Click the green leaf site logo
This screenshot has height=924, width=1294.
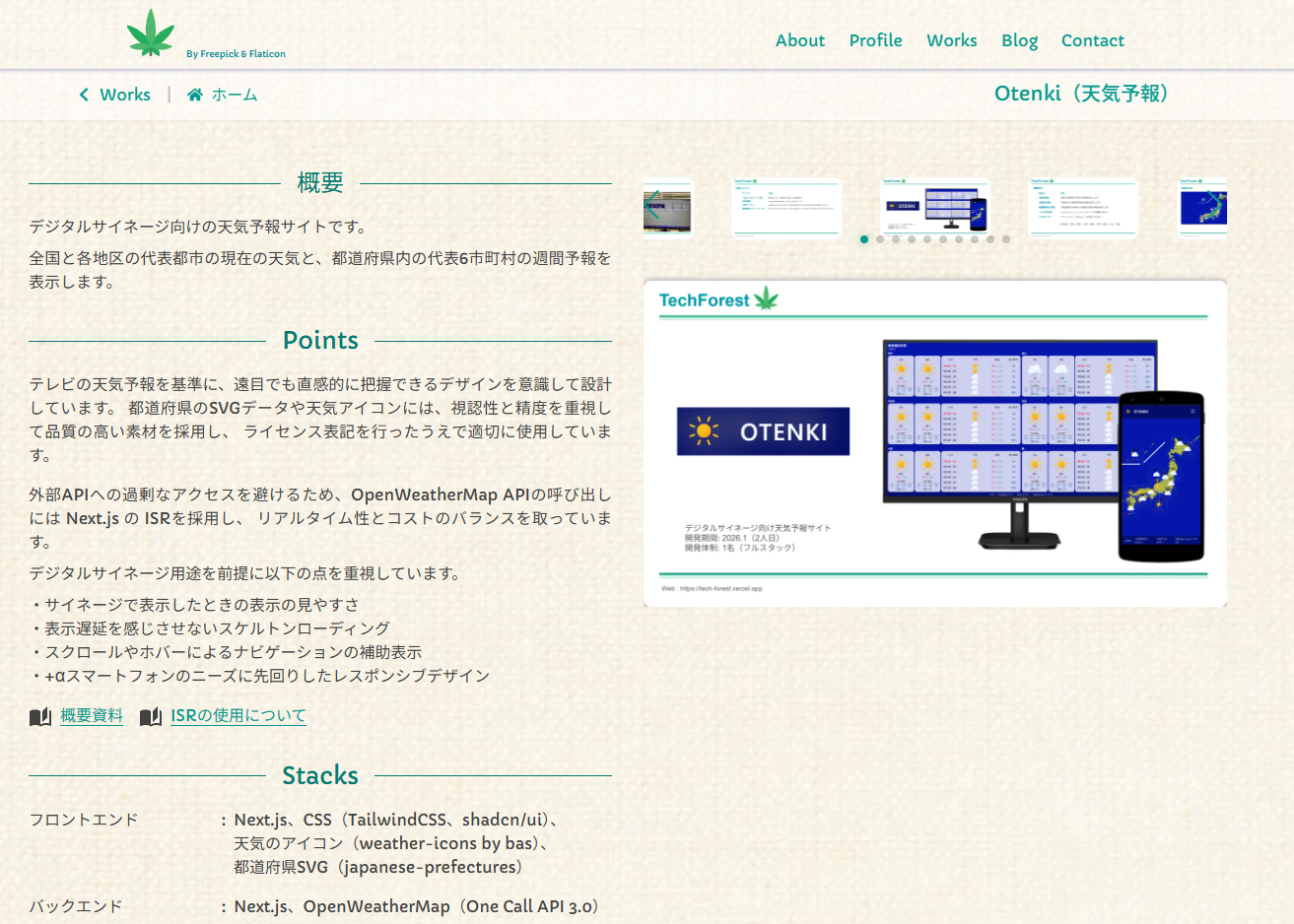[x=150, y=33]
